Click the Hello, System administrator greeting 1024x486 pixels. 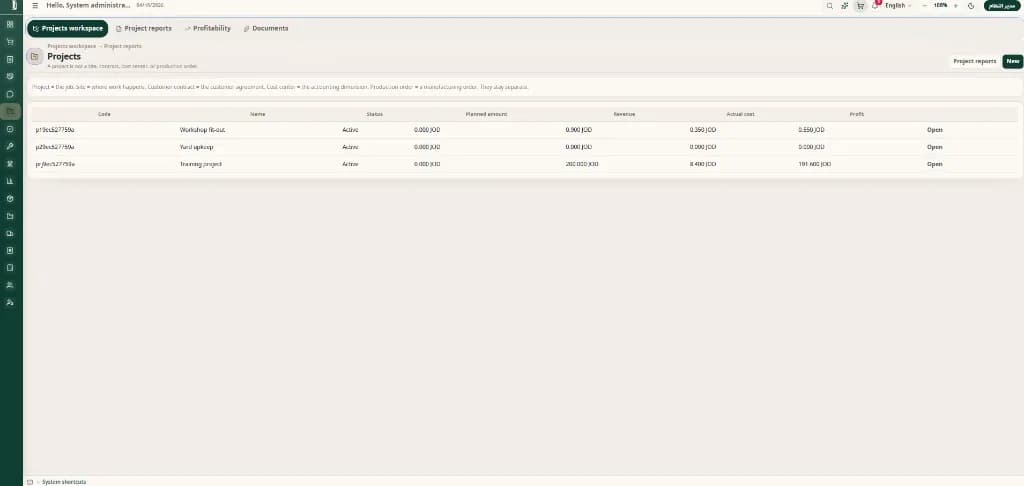(x=88, y=5)
